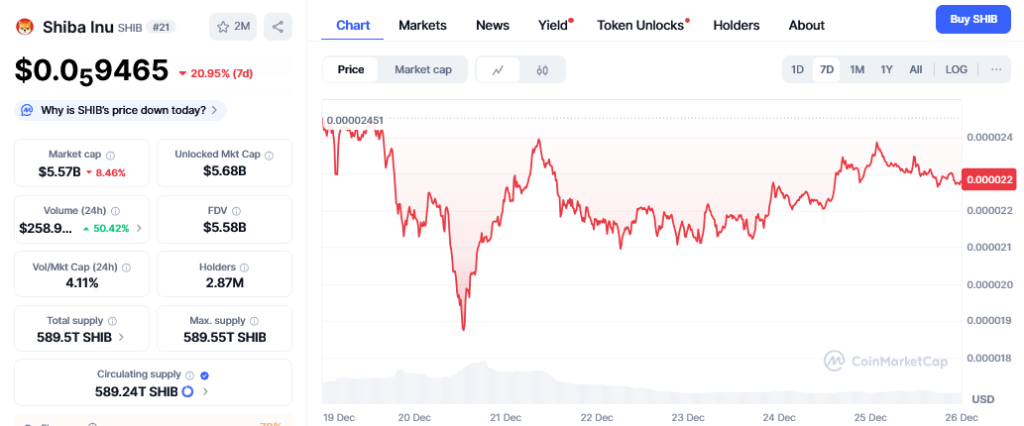
Task: Click the Total supply info icon
Action: pos(111,321)
